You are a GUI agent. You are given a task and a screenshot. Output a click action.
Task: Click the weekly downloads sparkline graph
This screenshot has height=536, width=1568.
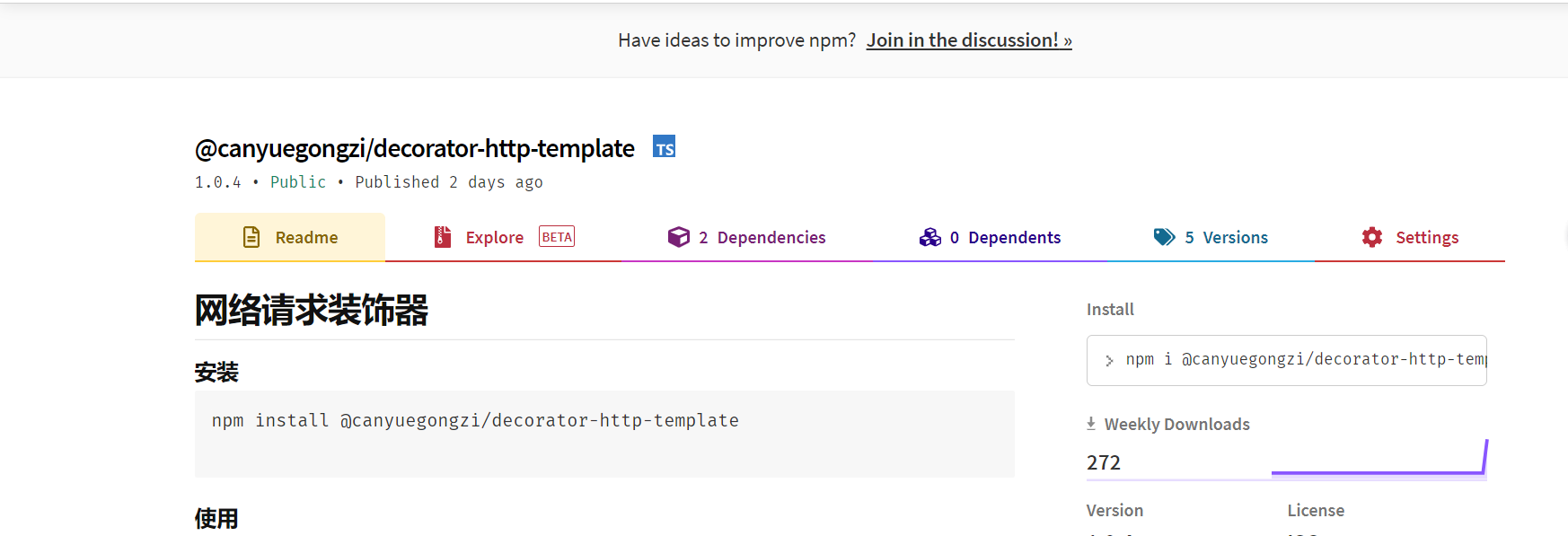tap(1379, 460)
